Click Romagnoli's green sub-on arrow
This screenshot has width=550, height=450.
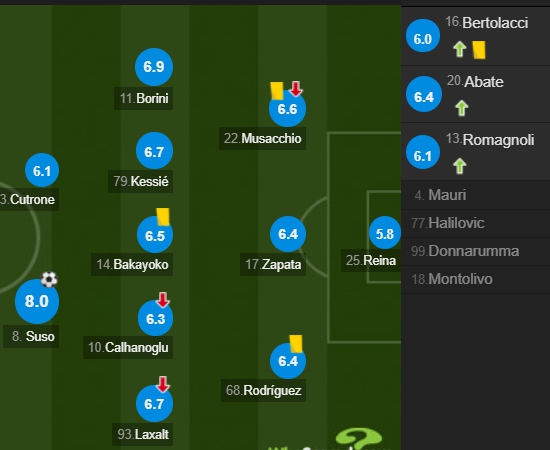pos(460,166)
